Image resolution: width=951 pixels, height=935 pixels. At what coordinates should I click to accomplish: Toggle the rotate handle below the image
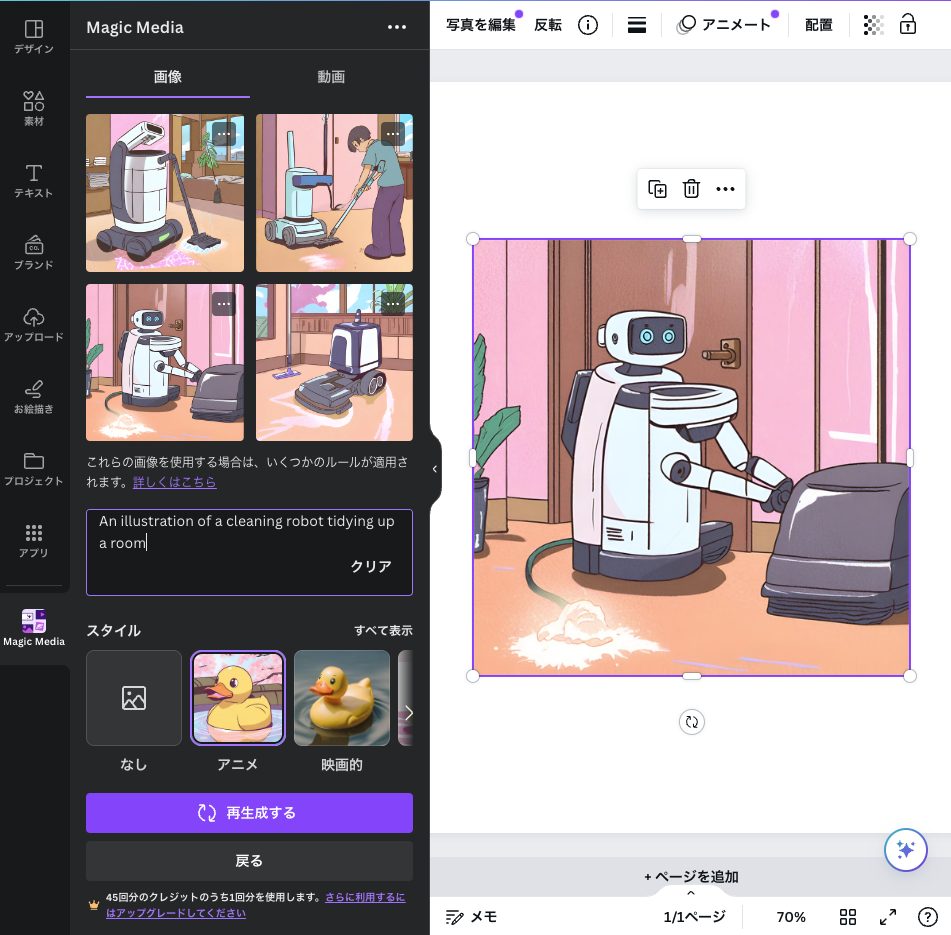(691, 722)
